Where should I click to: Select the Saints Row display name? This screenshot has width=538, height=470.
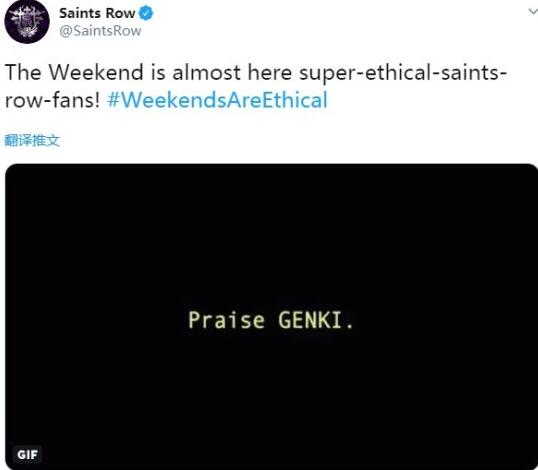[x=97, y=13]
